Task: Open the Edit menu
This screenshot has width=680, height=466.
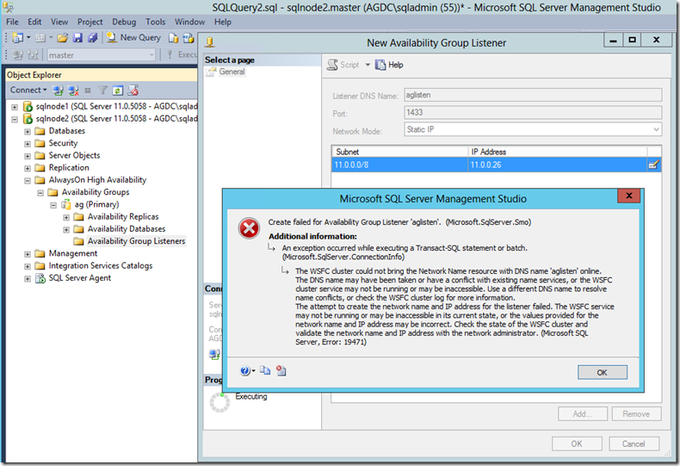Action: click(35, 22)
